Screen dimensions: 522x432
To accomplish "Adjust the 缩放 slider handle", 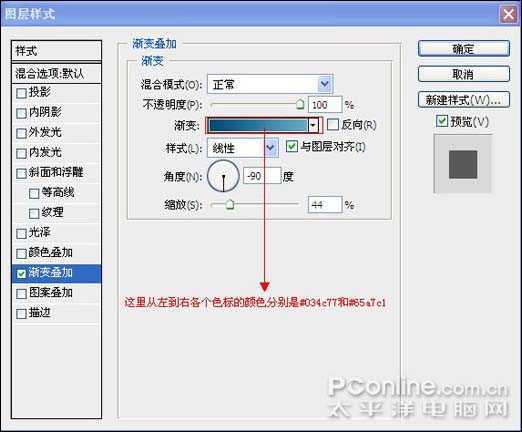I will click(229, 204).
